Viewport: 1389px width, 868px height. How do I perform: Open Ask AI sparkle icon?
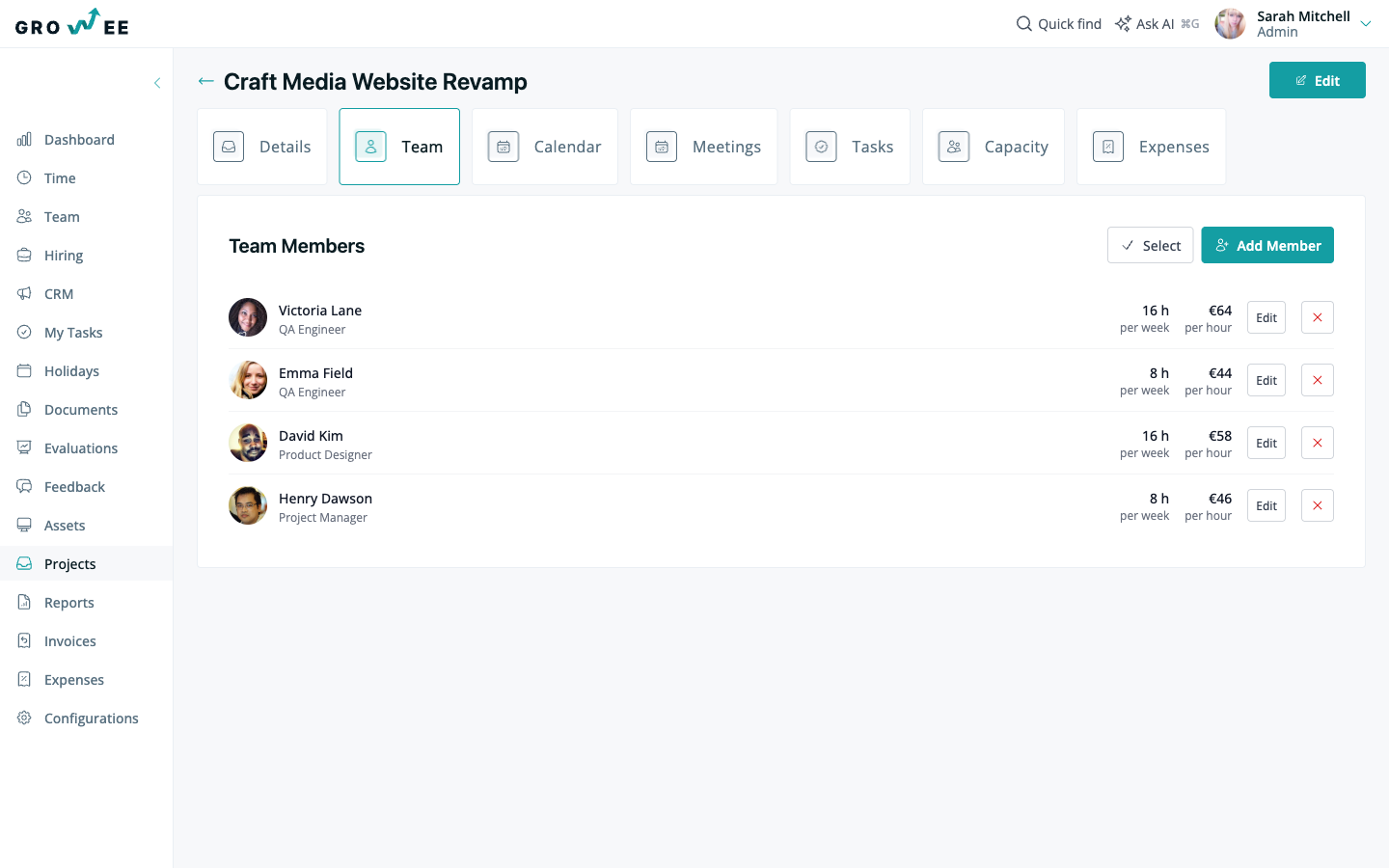[1123, 23]
